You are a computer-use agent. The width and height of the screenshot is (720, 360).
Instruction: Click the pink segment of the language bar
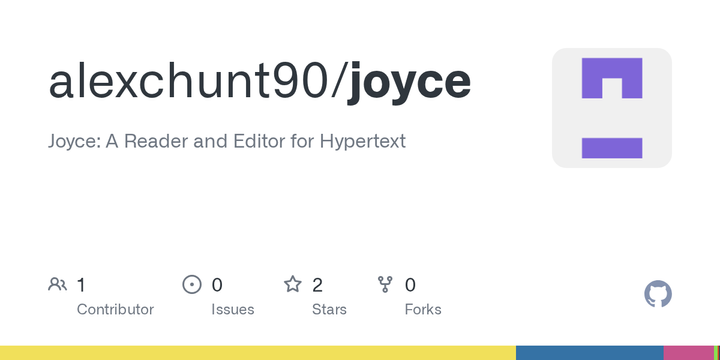pyautogui.click(x=689, y=353)
